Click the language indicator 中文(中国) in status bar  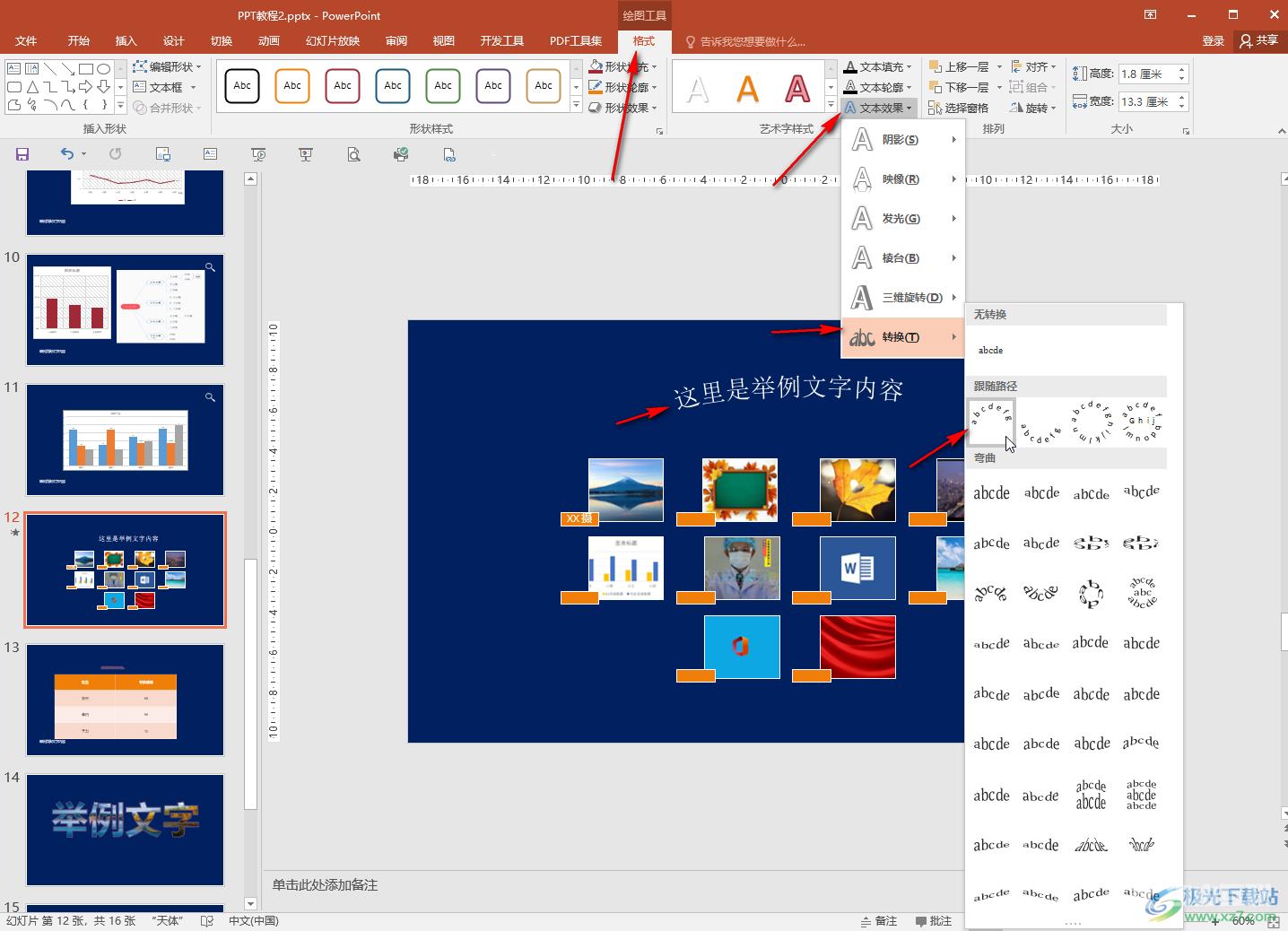(253, 921)
